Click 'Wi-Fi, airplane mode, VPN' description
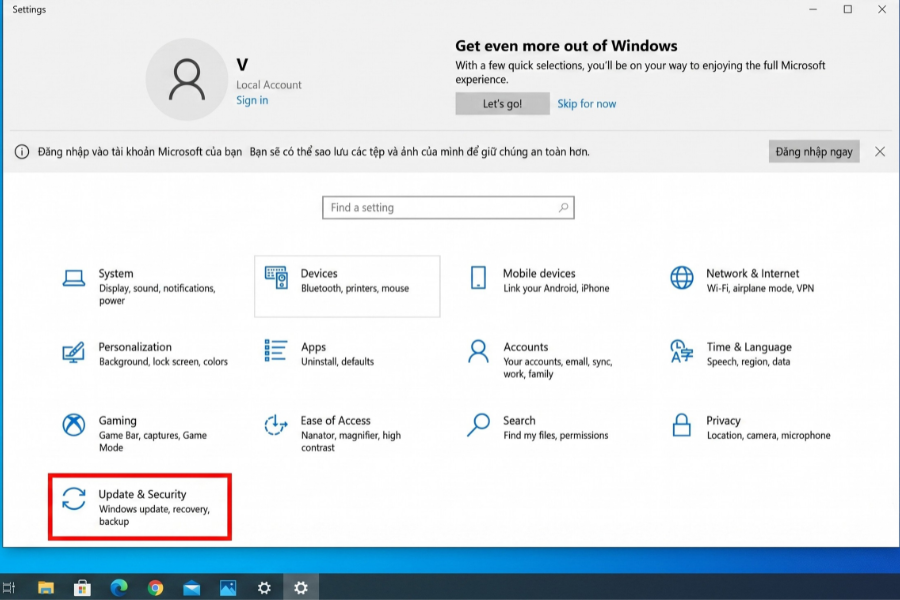This screenshot has width=900, height=600. (760, 288)
